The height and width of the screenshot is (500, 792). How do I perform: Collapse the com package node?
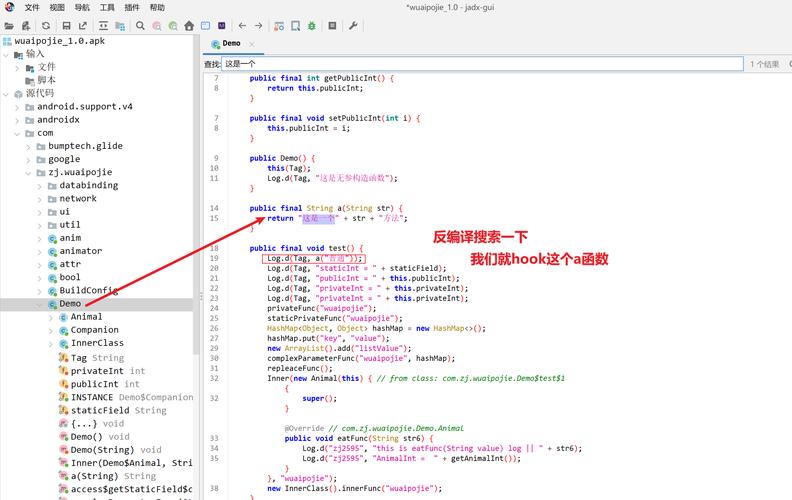click(x=17, y=133)
